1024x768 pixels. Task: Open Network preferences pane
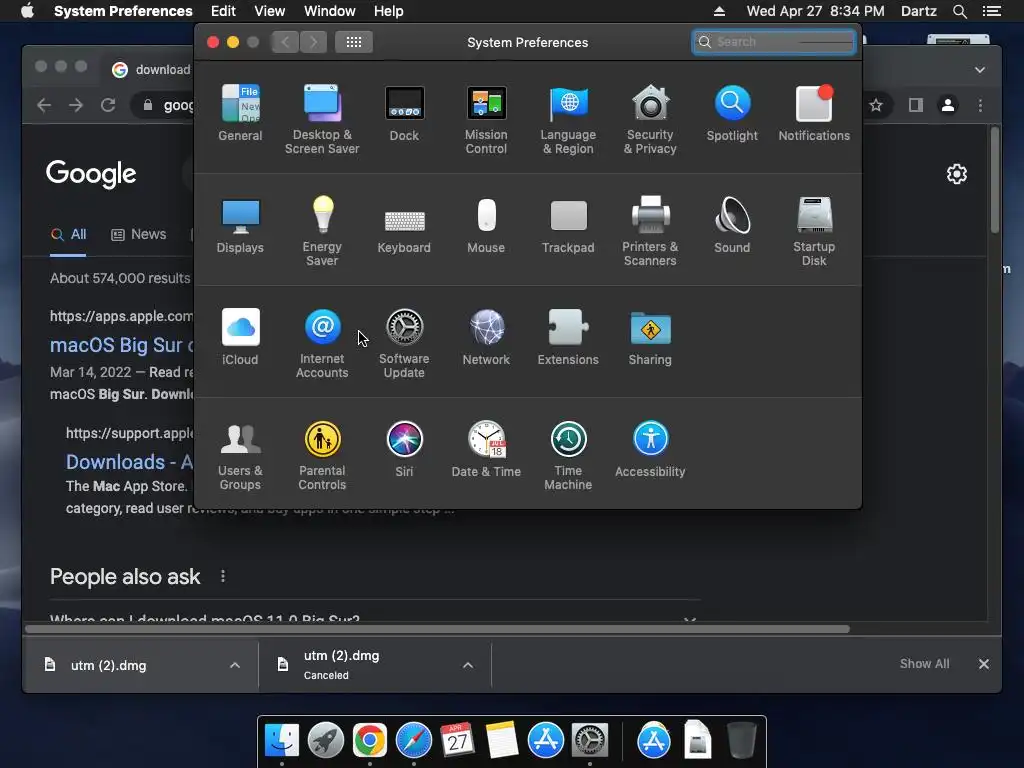(486, 337)
